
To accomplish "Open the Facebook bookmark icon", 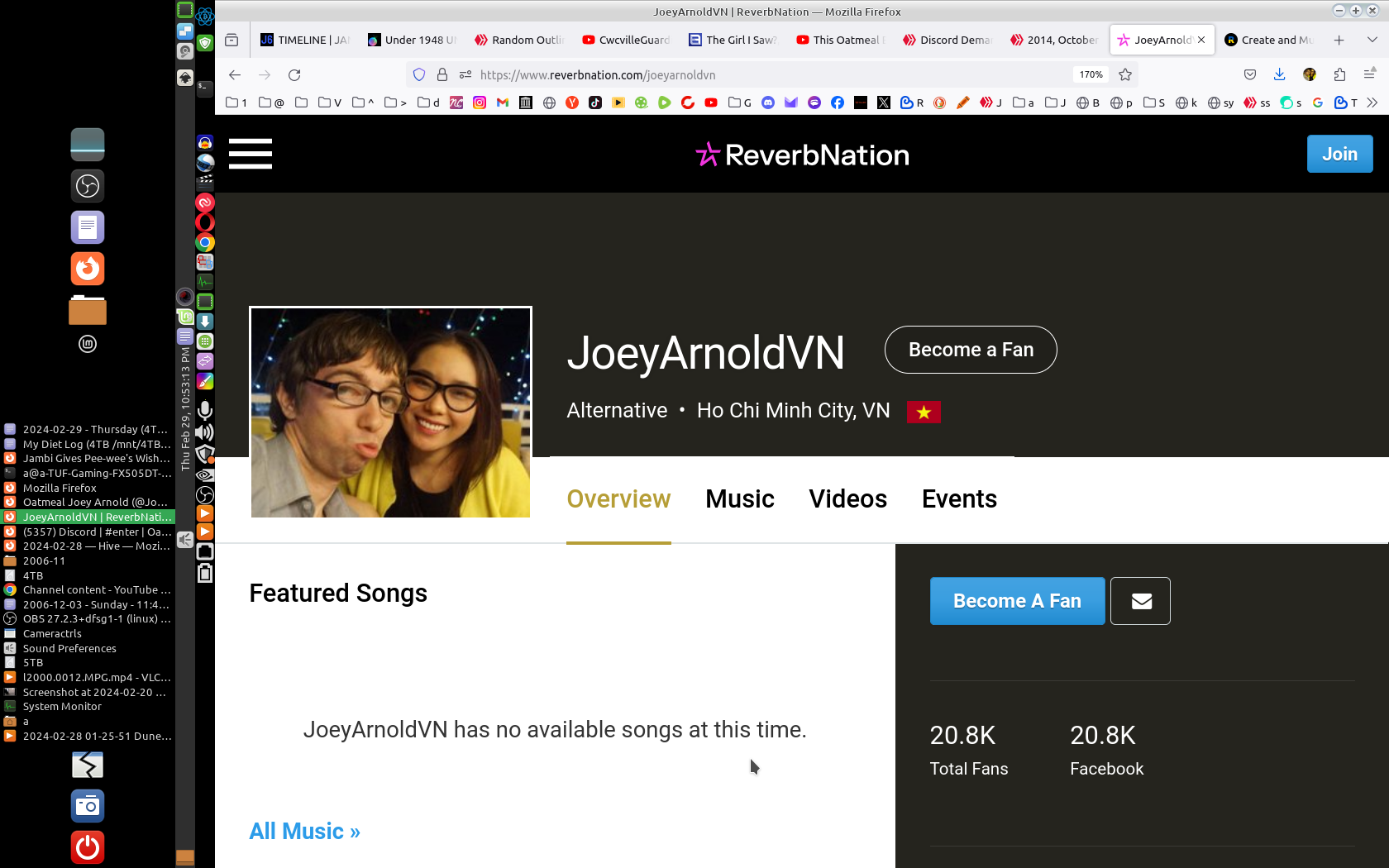I will pos(838,103).
